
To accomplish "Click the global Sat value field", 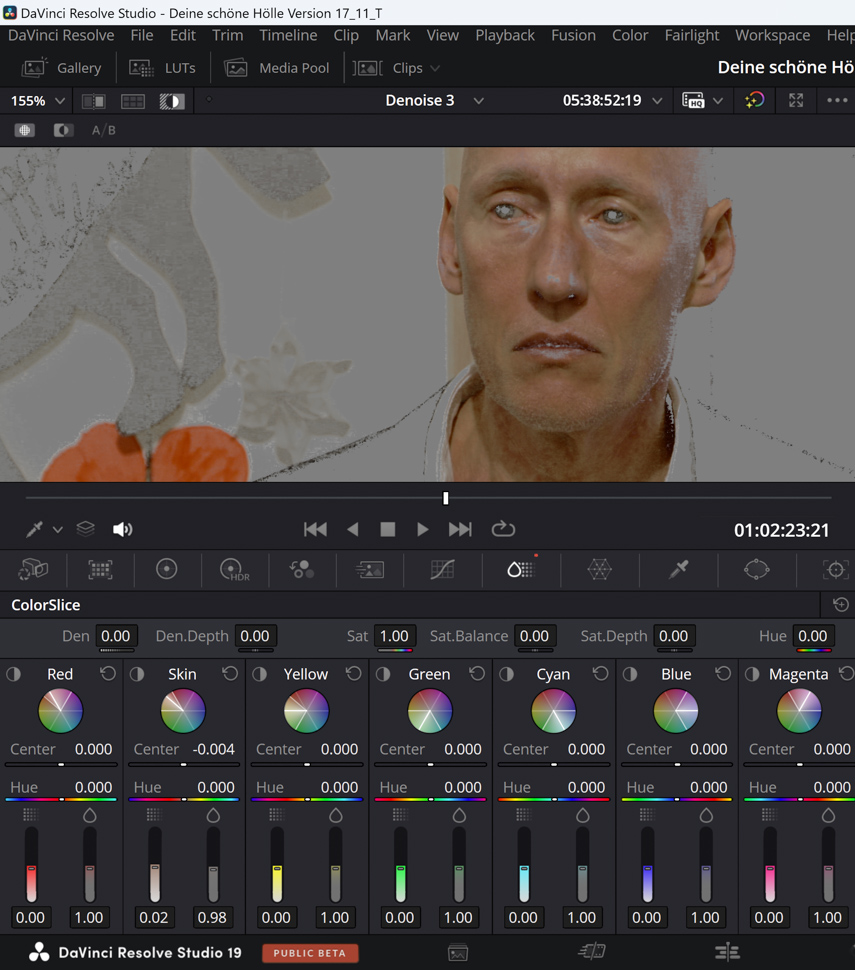I will point(394,636).
